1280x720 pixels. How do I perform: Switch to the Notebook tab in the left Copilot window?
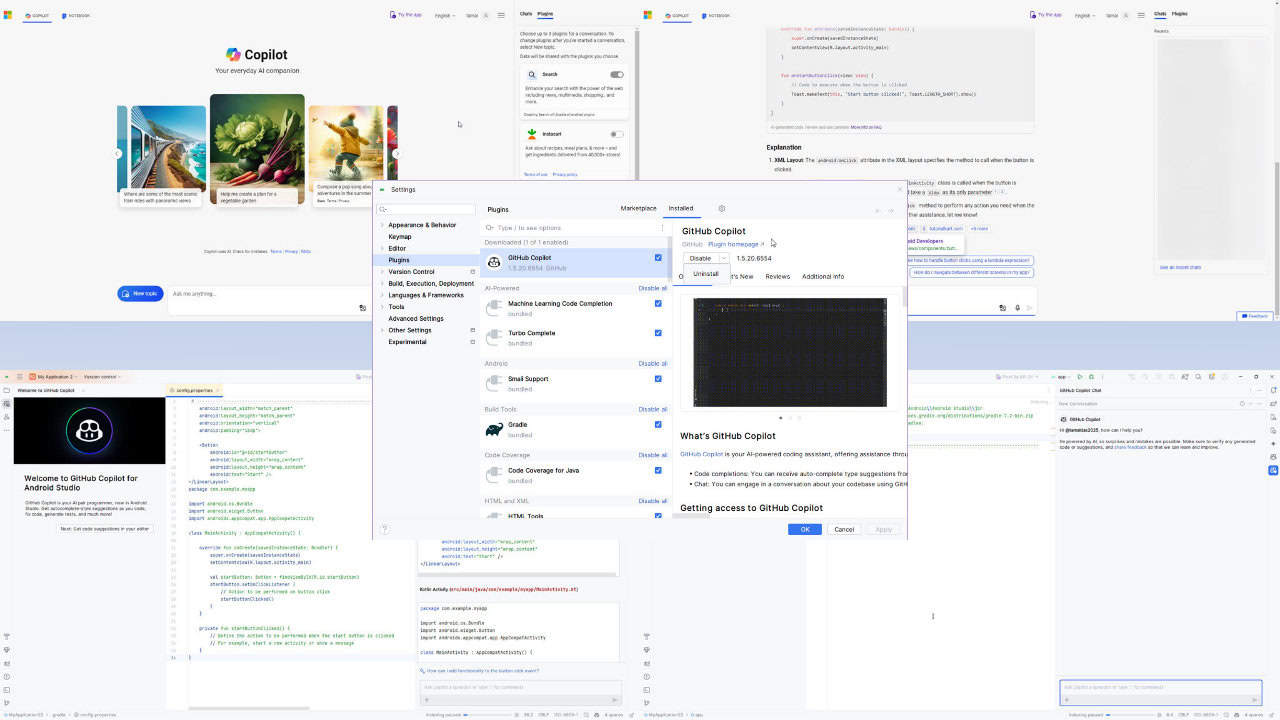[x=75, y=15]
